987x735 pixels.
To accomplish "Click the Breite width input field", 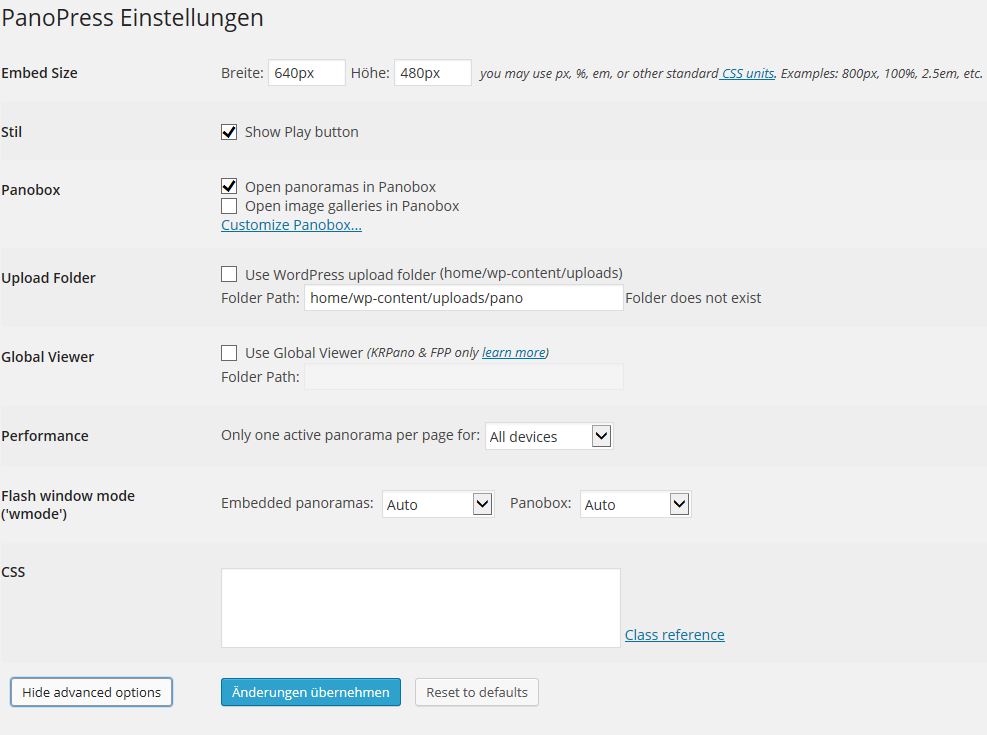I will pyautogui.click(x=307, y=73).
